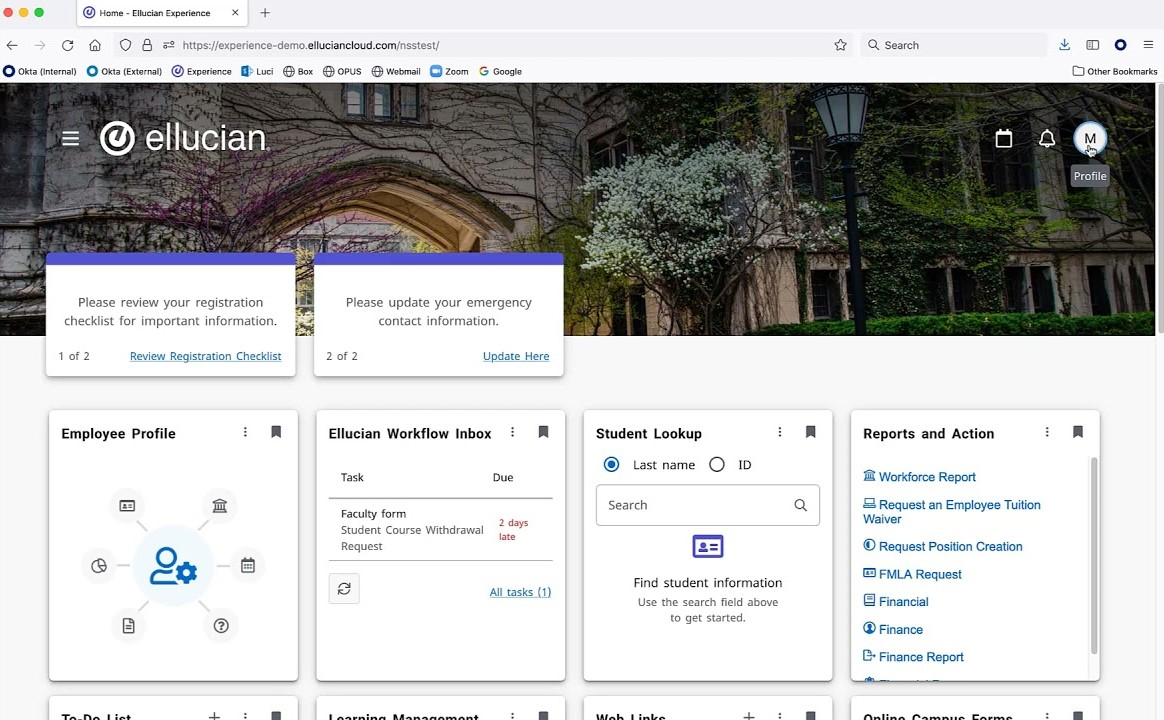
Task: Click the All tasks (1) link
Action: pyautogui.click(x=520, y=591)
